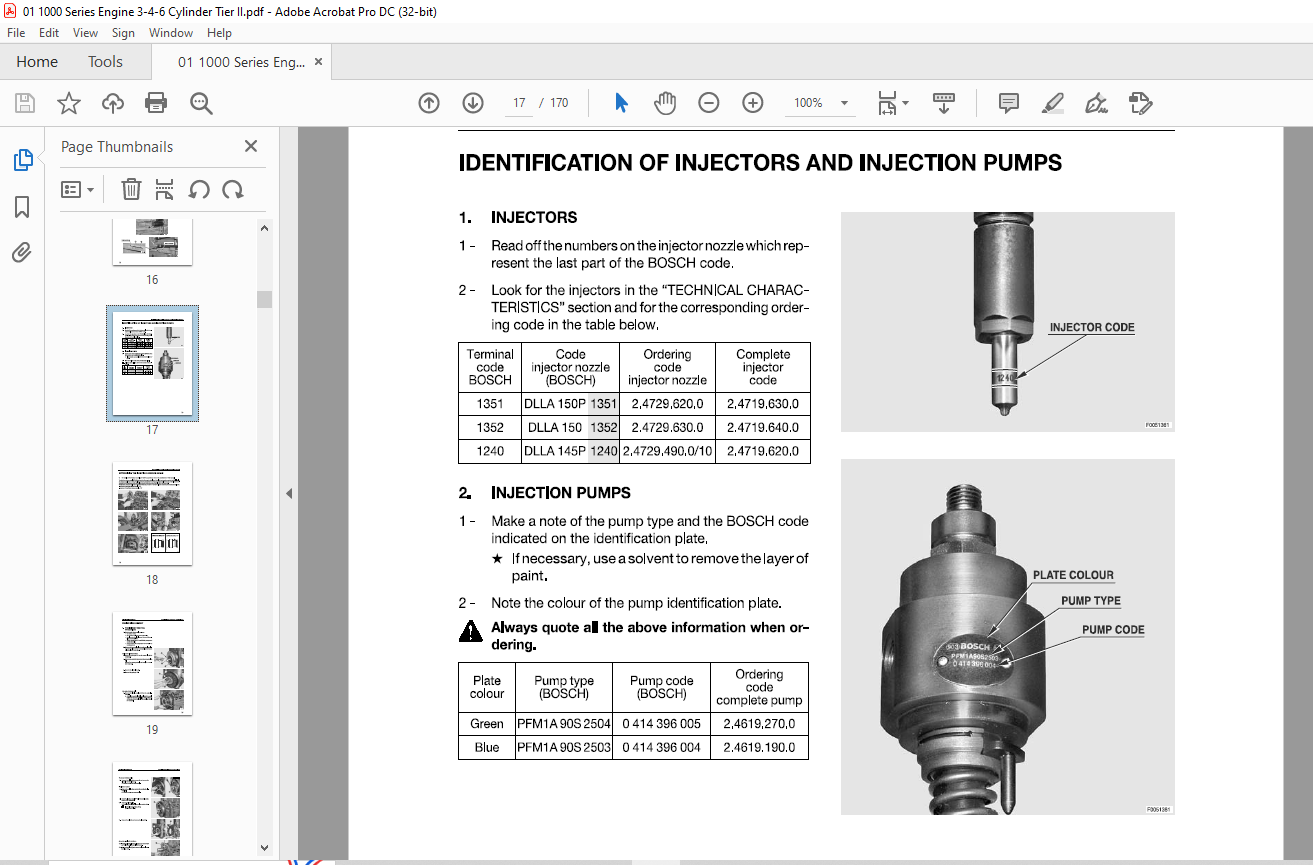Toggle scrolling mode keyboard icon

click(943, 103)
